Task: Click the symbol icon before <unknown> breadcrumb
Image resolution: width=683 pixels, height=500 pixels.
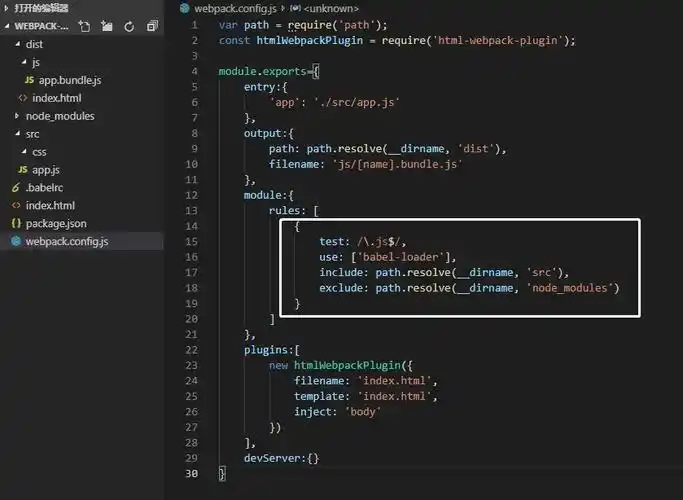Action: click(x=295, y=8)
